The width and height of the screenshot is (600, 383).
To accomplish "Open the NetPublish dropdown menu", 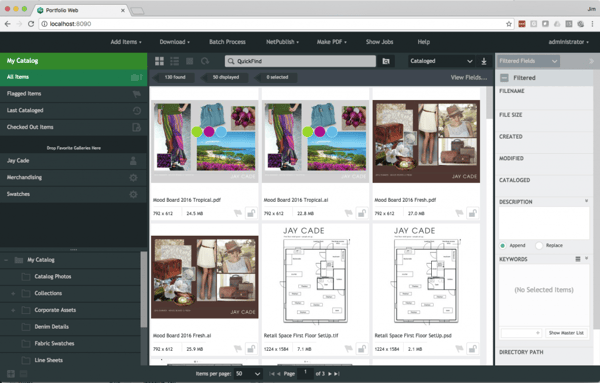I will coord(282,42).
